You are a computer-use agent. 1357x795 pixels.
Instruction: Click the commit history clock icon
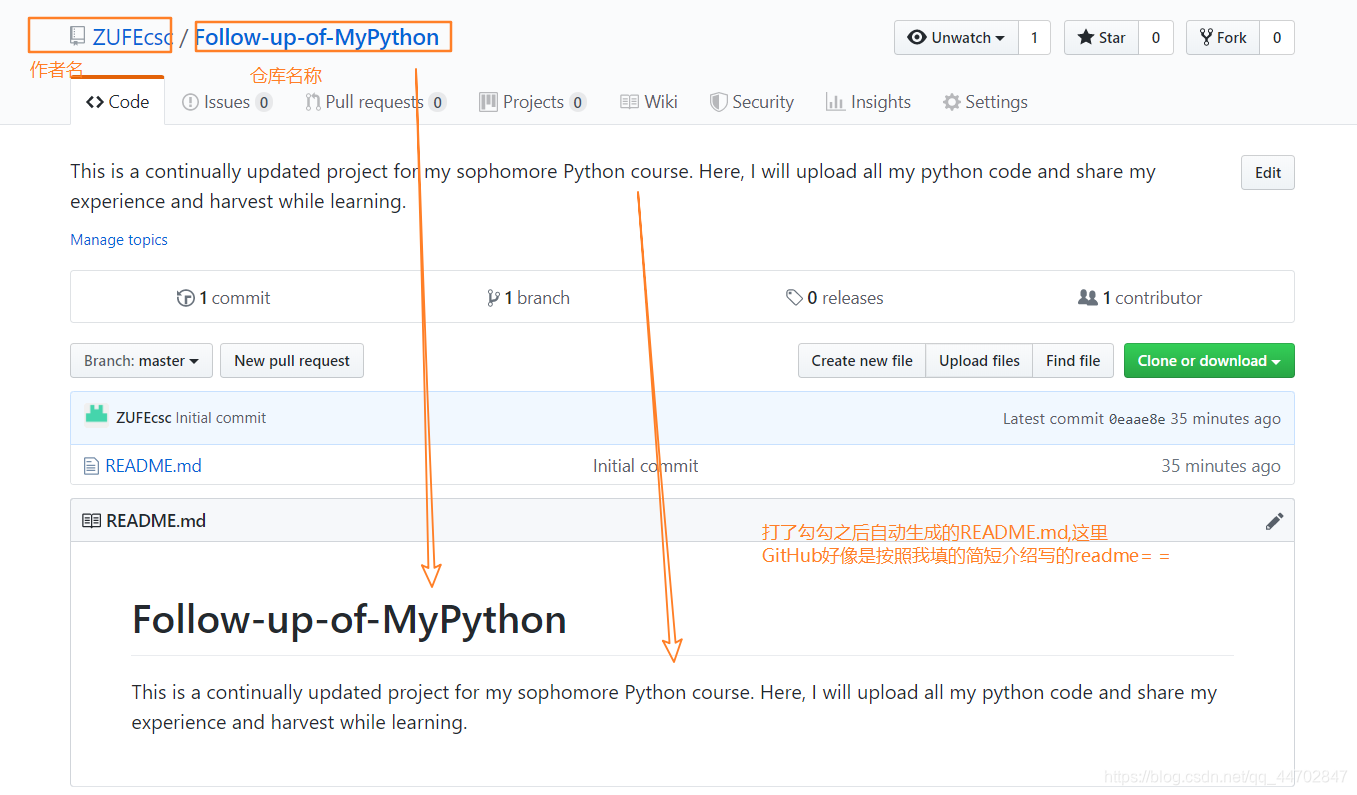coord(185,298)
